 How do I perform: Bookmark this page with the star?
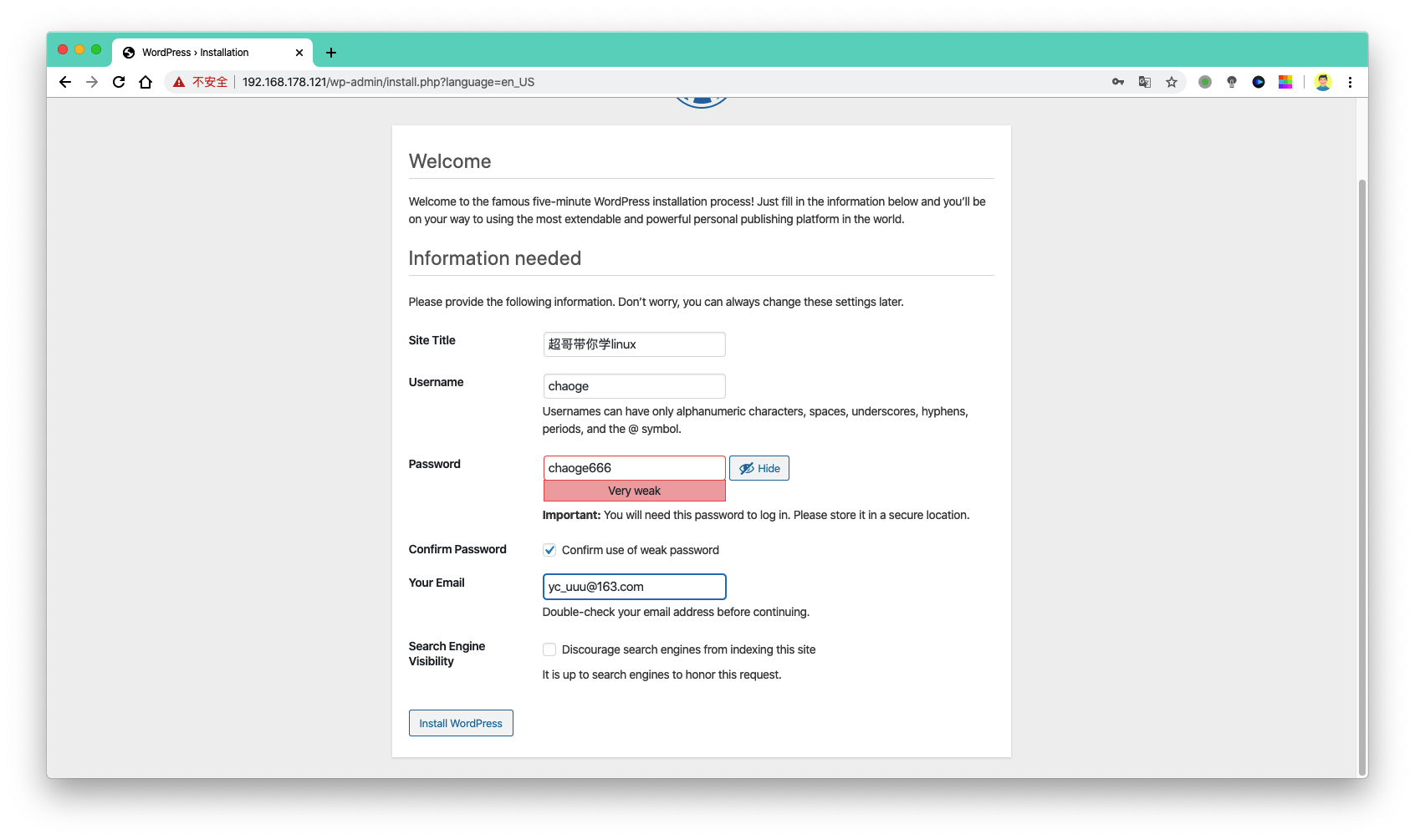point(1172,82)
